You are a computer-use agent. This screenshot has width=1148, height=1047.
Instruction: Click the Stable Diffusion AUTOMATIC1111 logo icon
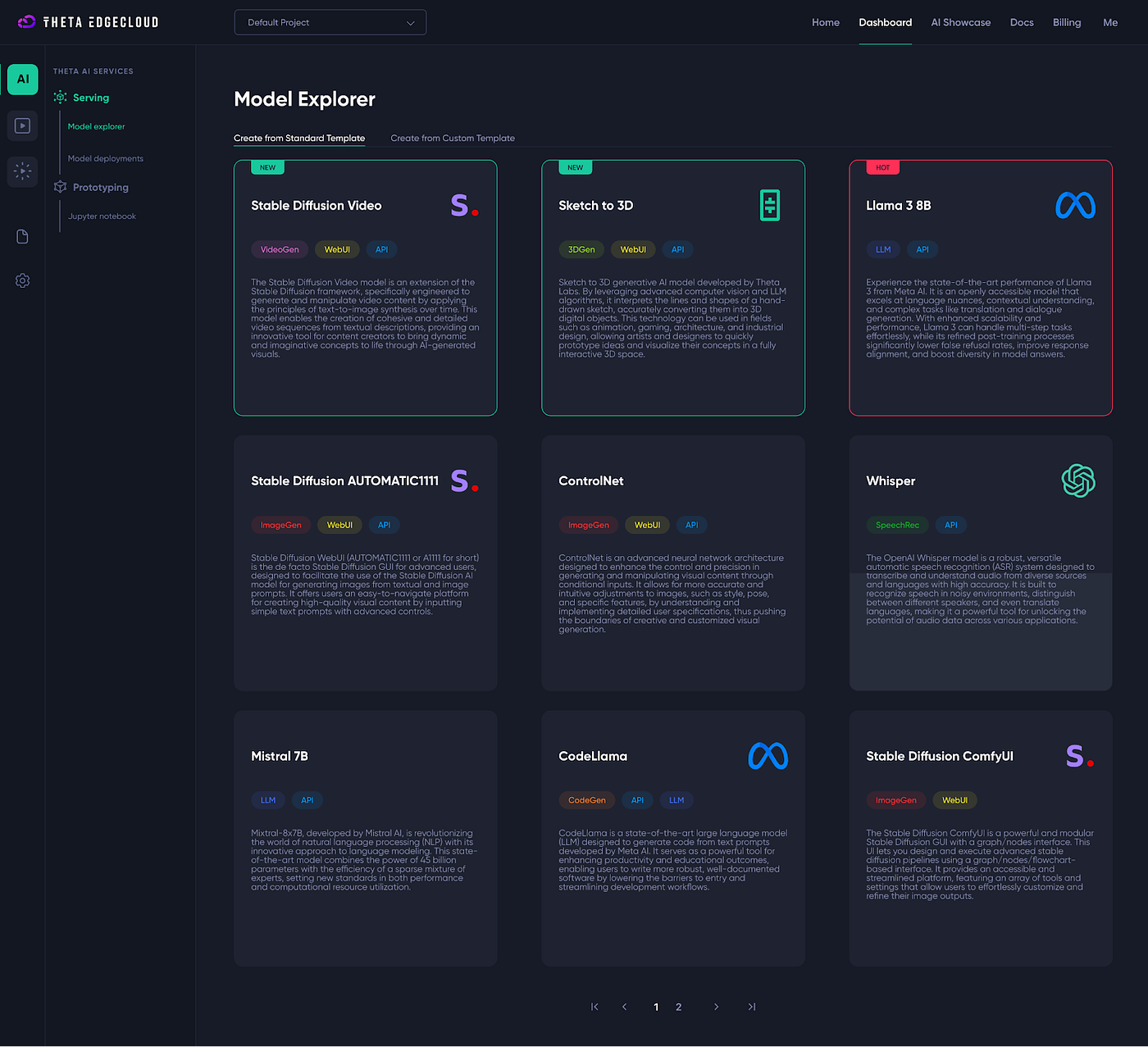(x=464, y=480)
